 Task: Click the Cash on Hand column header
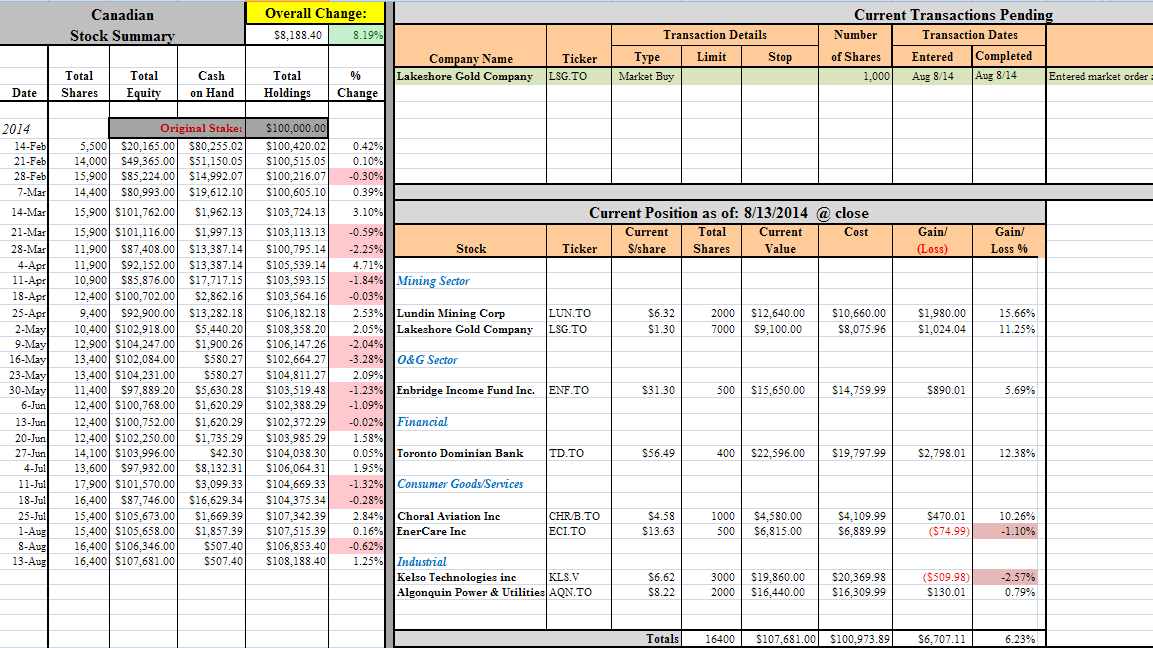(211, 84)
